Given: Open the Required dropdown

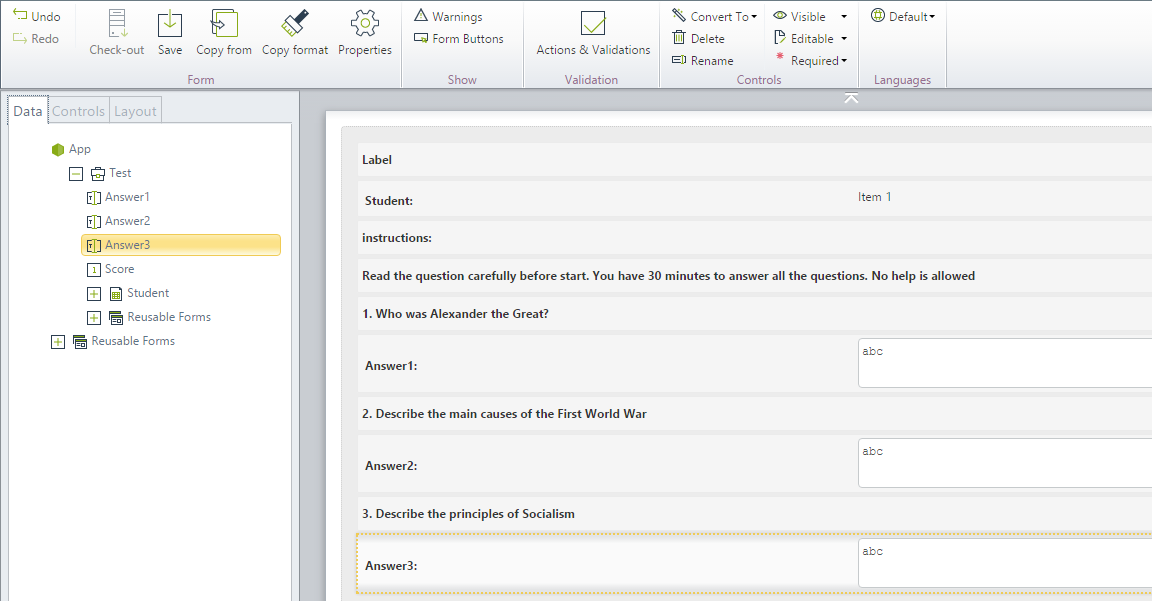Looking at the screenshot, I should (x=811, y=60).
